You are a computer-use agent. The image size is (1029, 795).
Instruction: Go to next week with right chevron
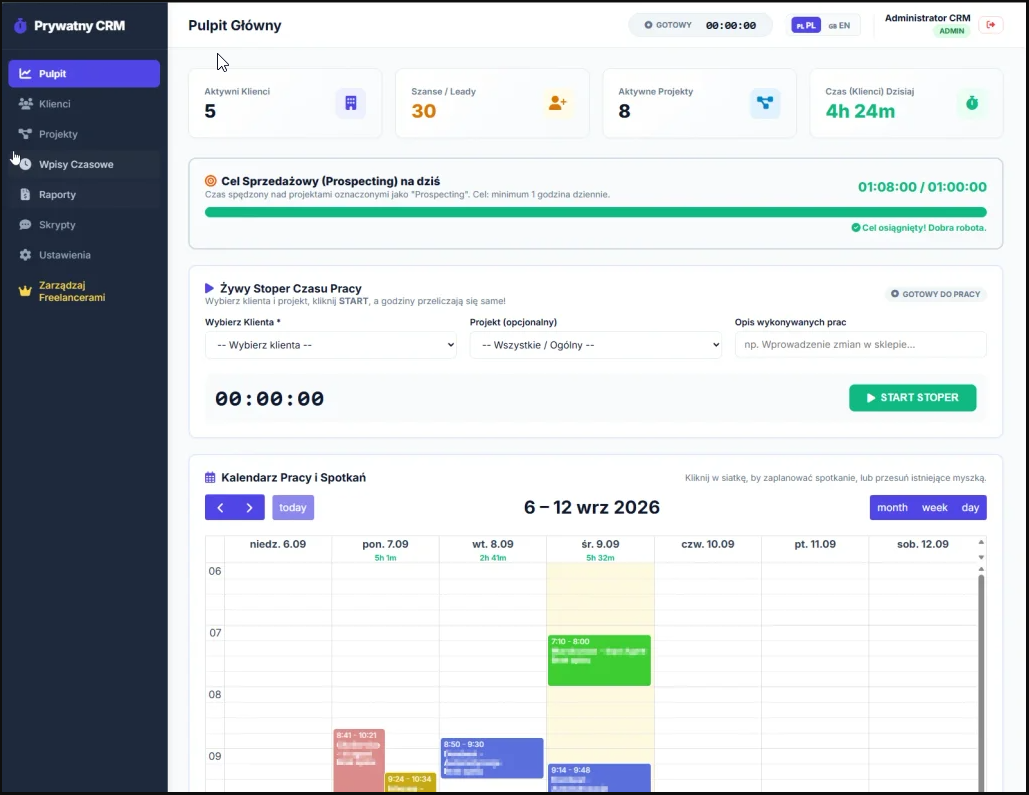(x=249, y=507)
